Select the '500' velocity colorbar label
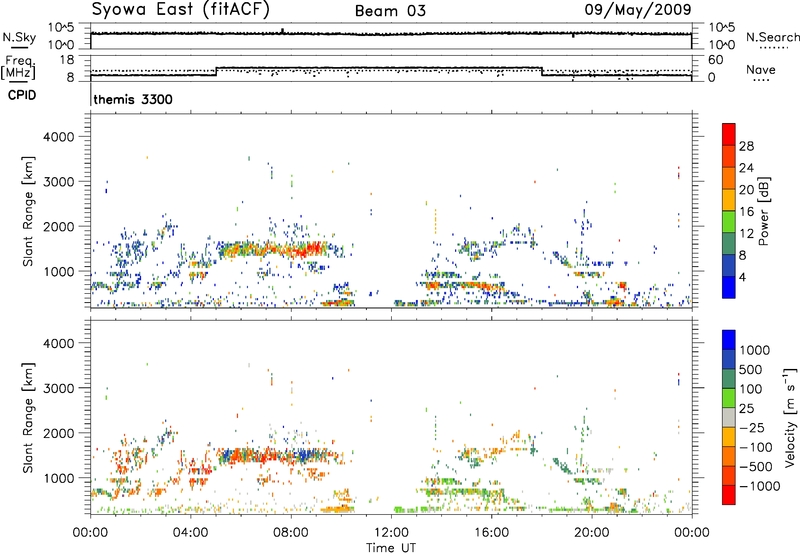Screen dimensions: 800x554 coord(751,370)
